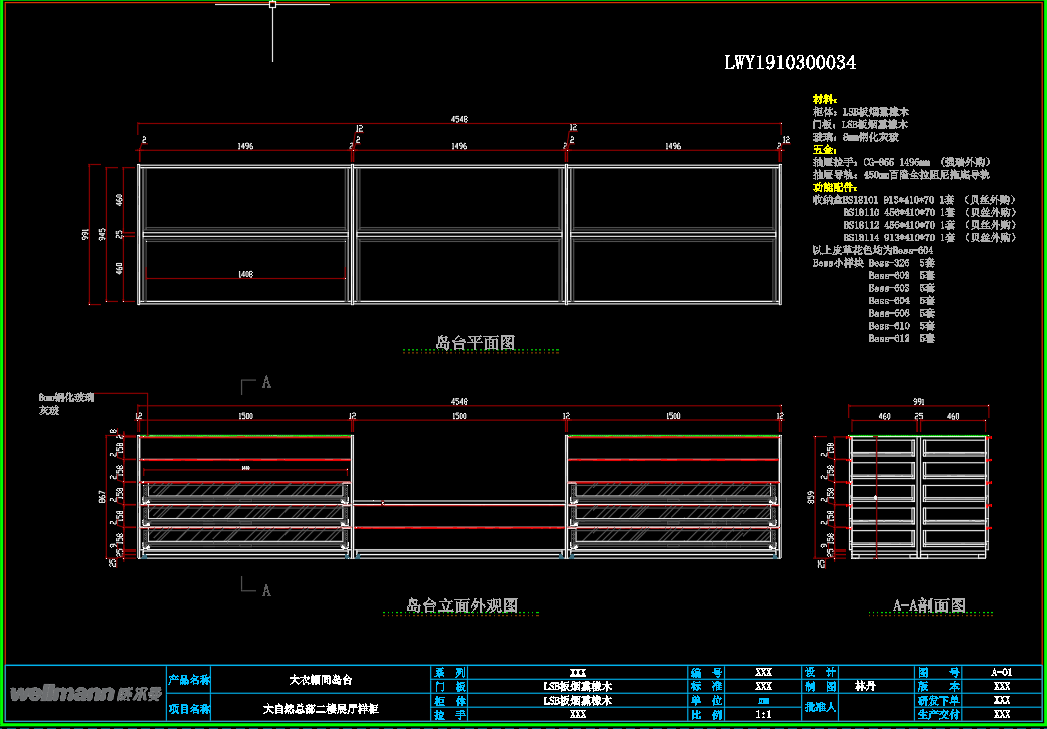Click the yellow 功能配件 heading in notes
The image size is (1047, 729).
tap(834, 187)
